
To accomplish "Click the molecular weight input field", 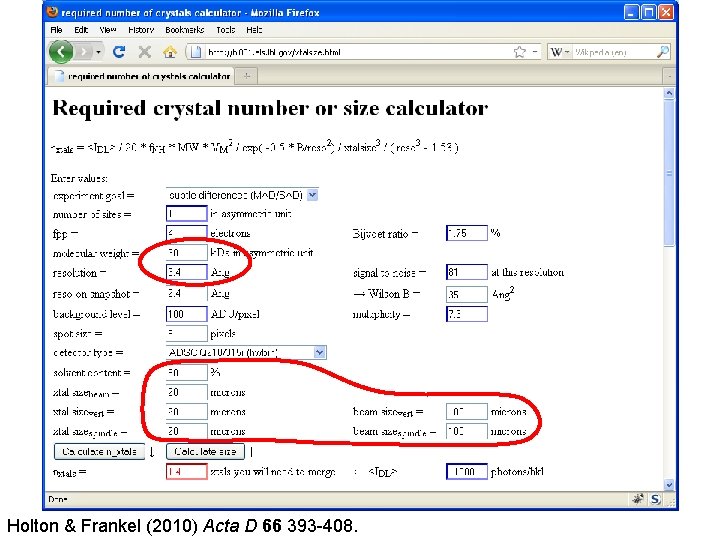I will click(x=186, y=253).
